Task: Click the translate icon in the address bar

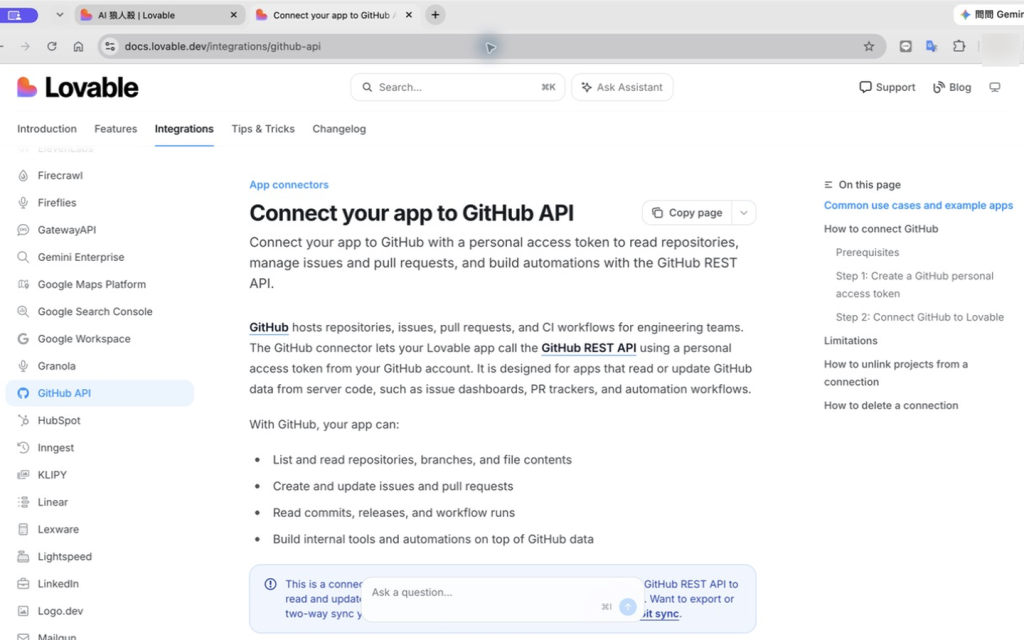Action: pyautogui.click(x=932, y=46)
